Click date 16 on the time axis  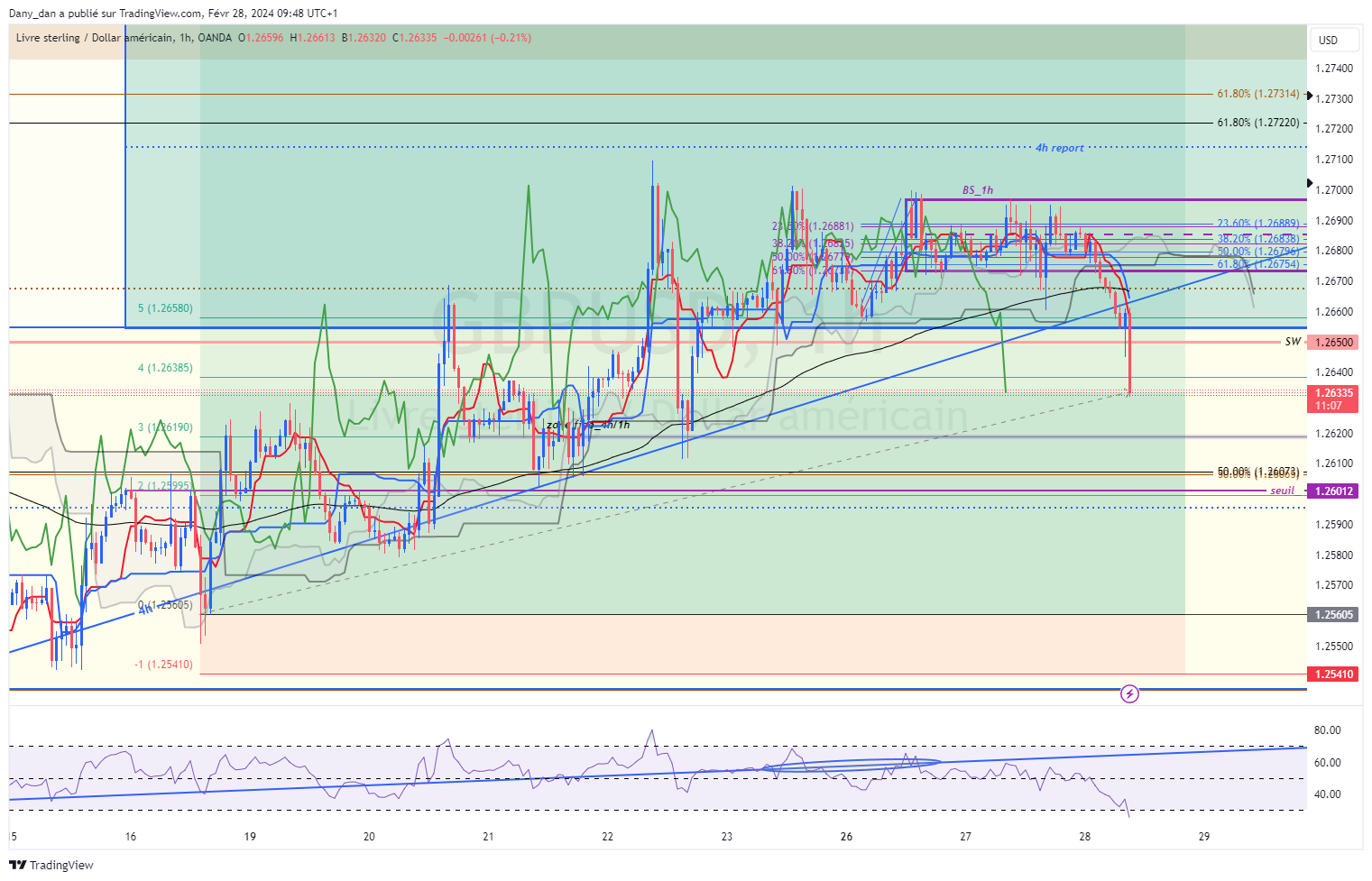point(131,837)
